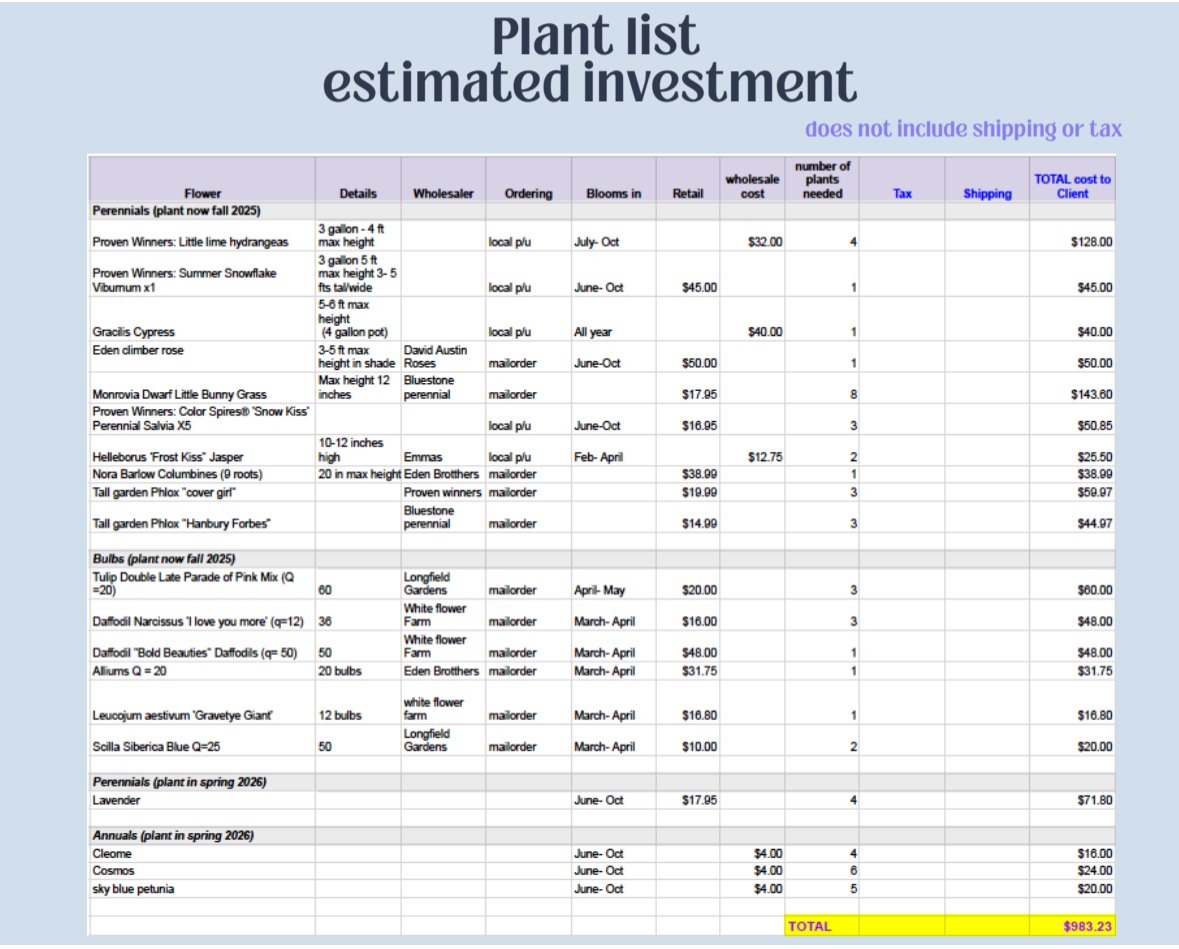Click the 'Plant list estimated investment' title
Image resolution: width=1179 pixels, height=949 pixels.
point(590,59)
